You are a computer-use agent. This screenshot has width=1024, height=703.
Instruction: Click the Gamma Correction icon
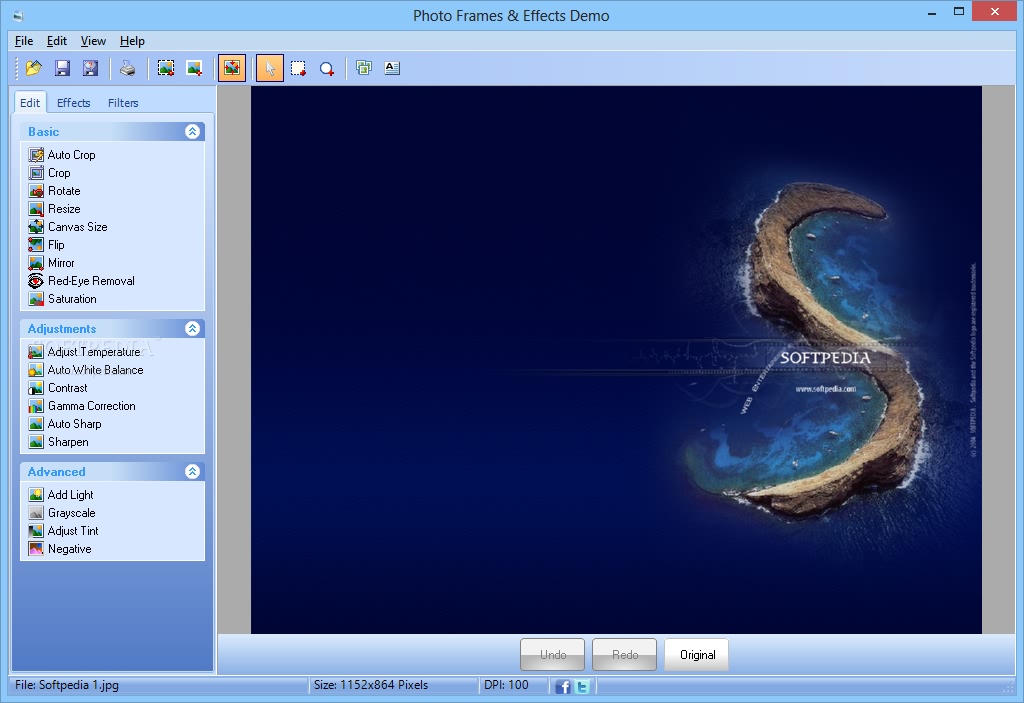(36, 406)
